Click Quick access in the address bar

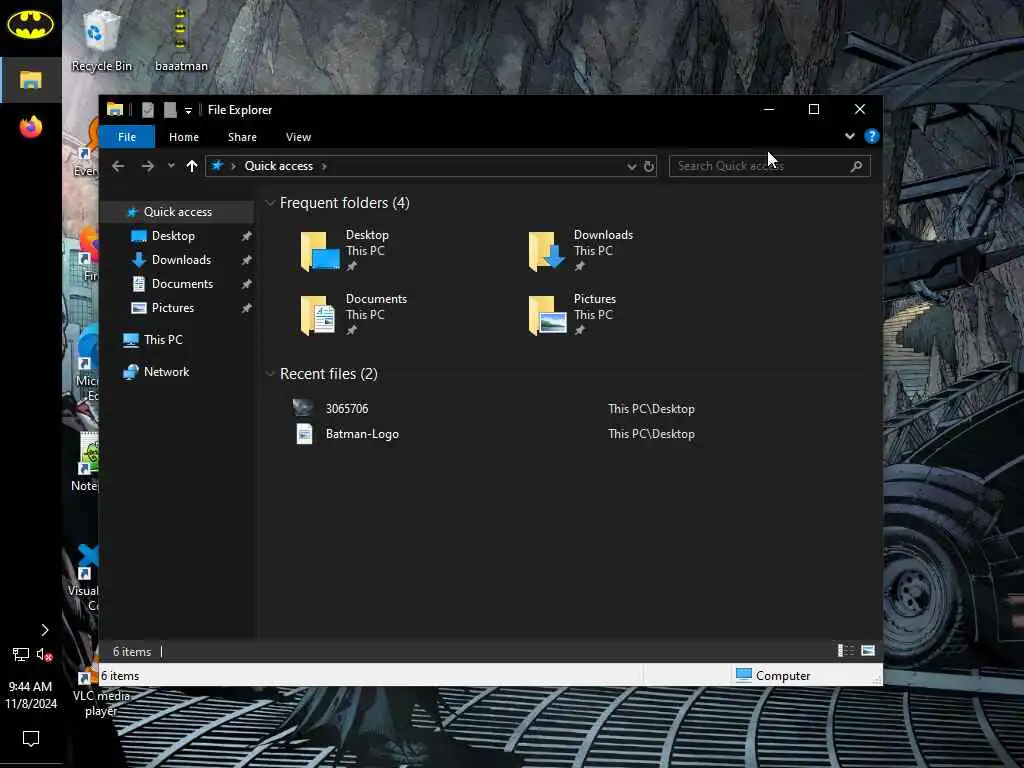click(x=279, y=166)
